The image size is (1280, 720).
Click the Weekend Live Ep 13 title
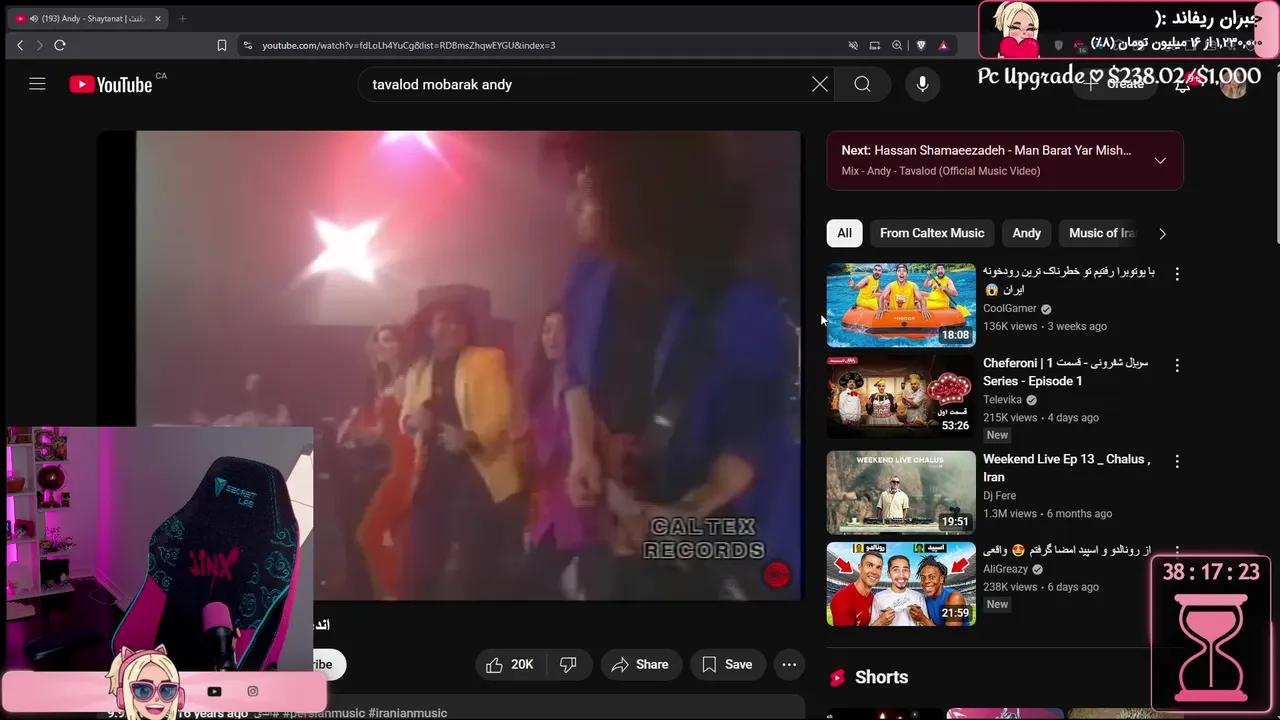[x=1066, y=468]
